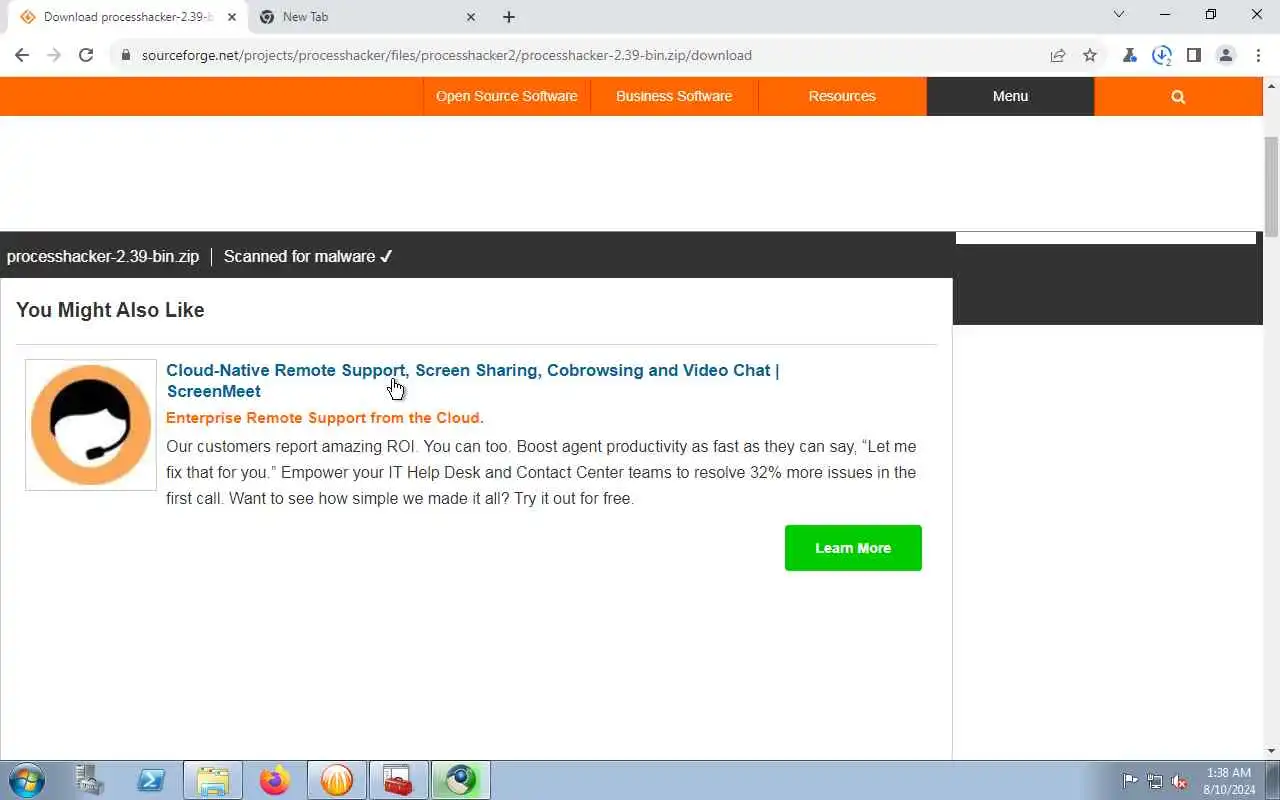Screen dimensions: 1280x800
Task: Click the ScreenMeet headset logo thumbnail
Action: (x=91, y=425)
